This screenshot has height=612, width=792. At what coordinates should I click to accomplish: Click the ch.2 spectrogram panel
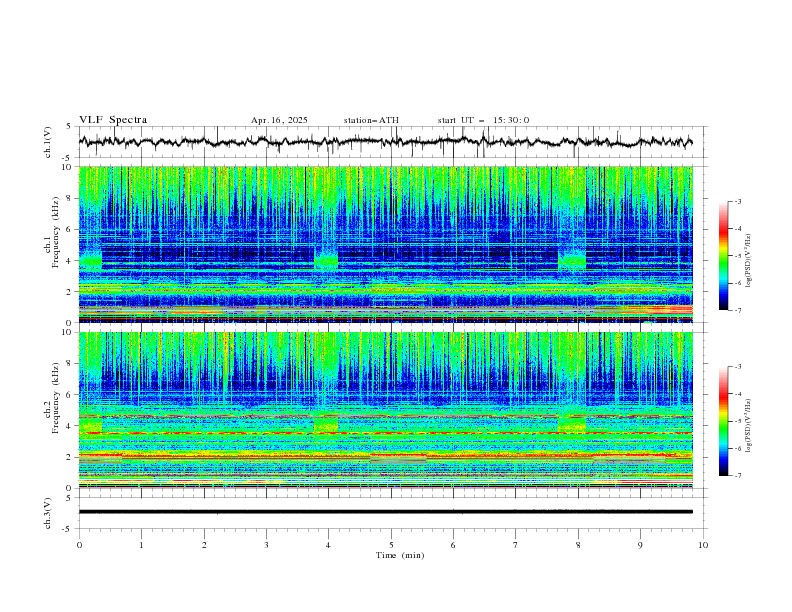[386, 410]
